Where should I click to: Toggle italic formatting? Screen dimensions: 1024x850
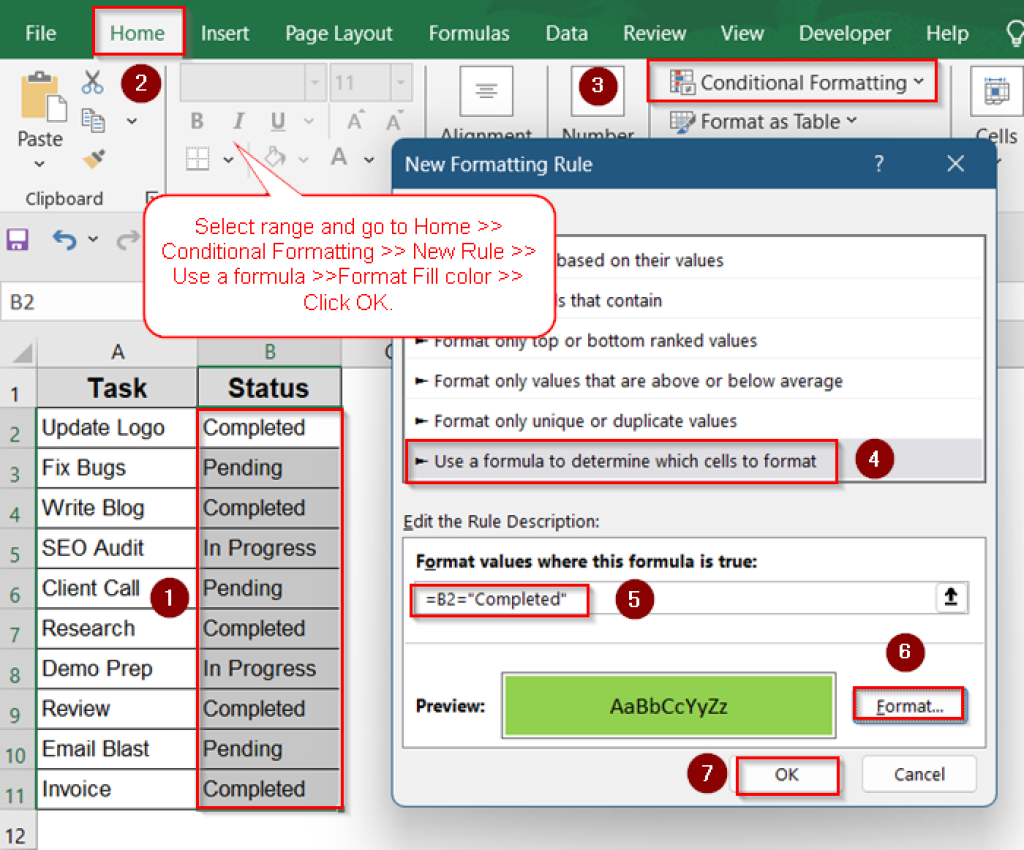tap(237, 120)
